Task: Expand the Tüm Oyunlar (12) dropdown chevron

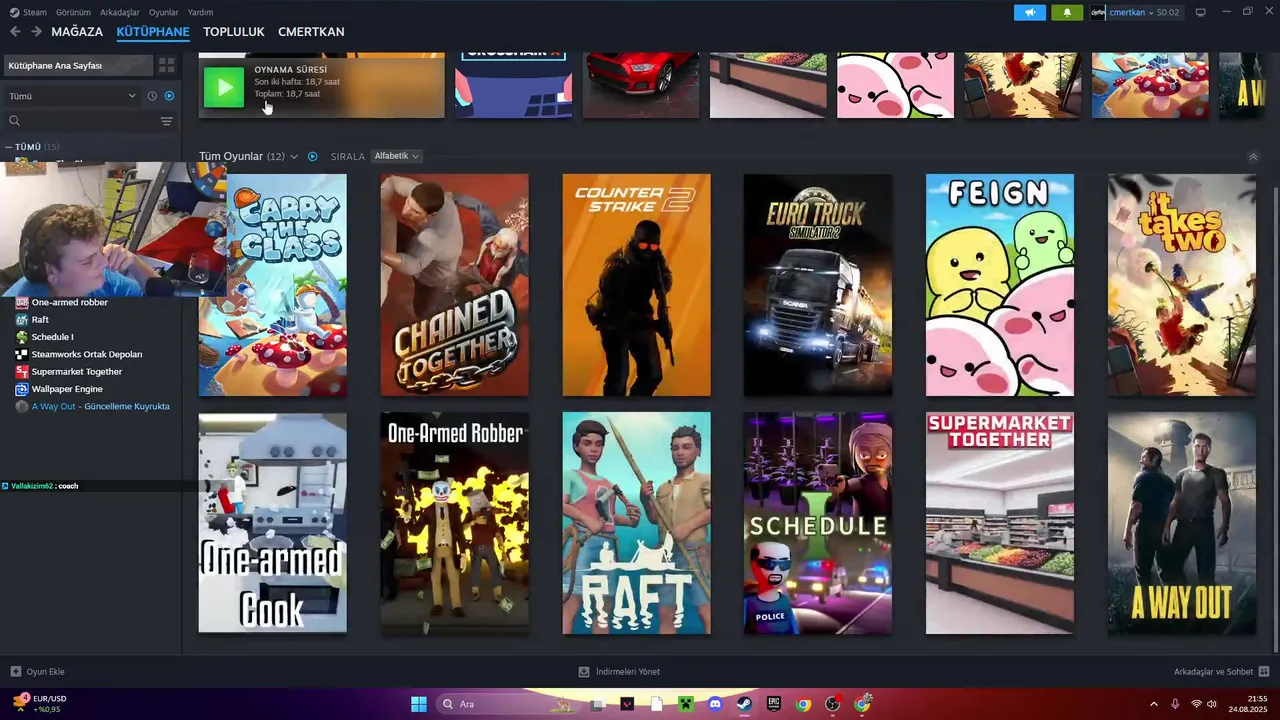Action: pyautogui.click(x=294, y=157)
